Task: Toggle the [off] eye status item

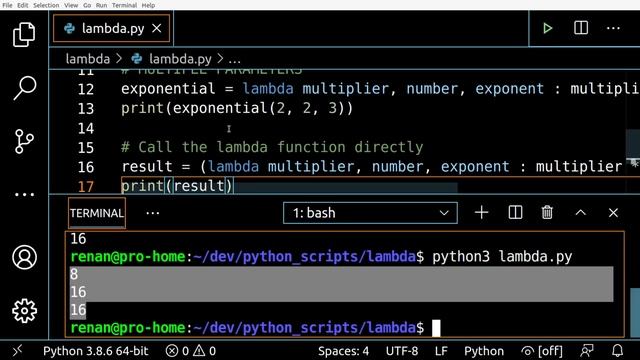Action: 542,351
